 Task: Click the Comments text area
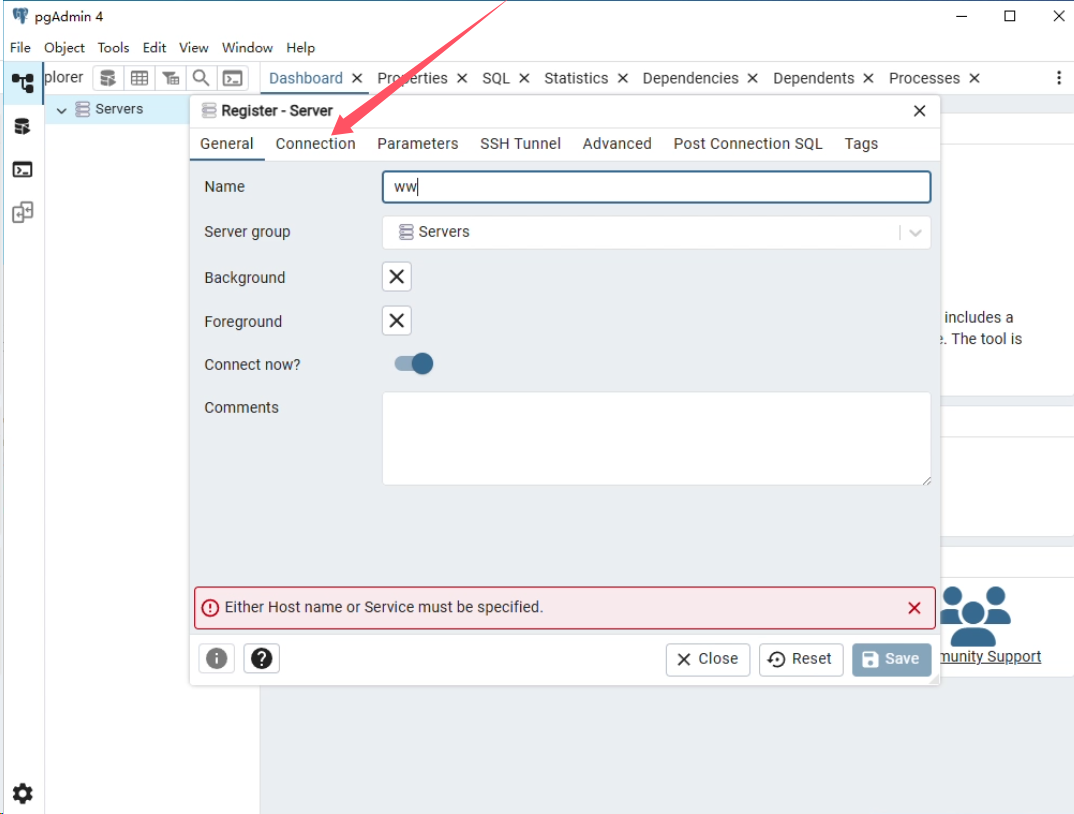coord(656,439)
